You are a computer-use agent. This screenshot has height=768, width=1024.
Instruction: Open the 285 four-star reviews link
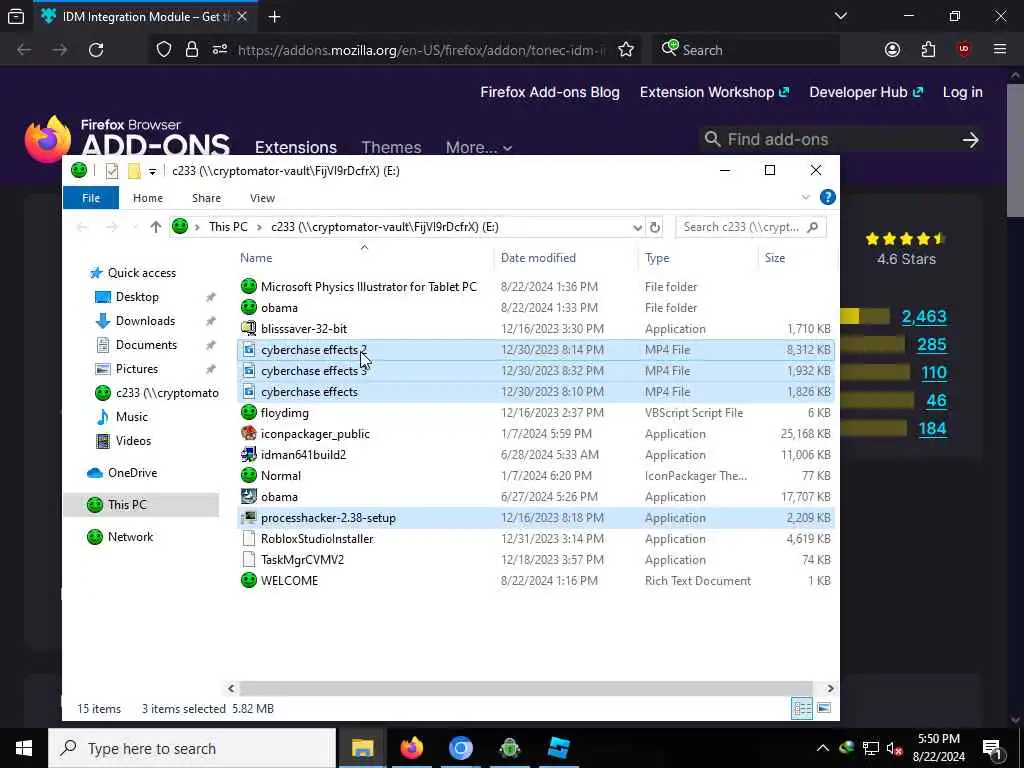tap(932, 344)
